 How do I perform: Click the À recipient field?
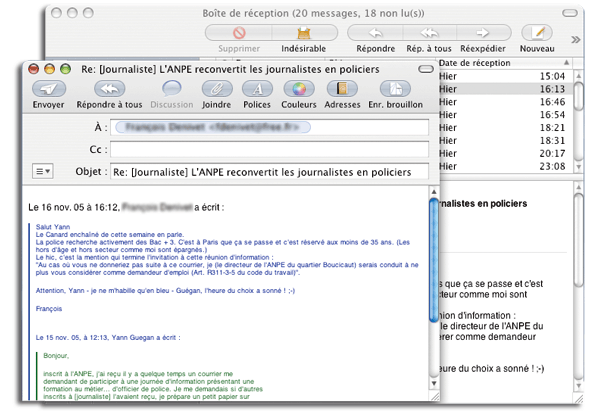269,127
